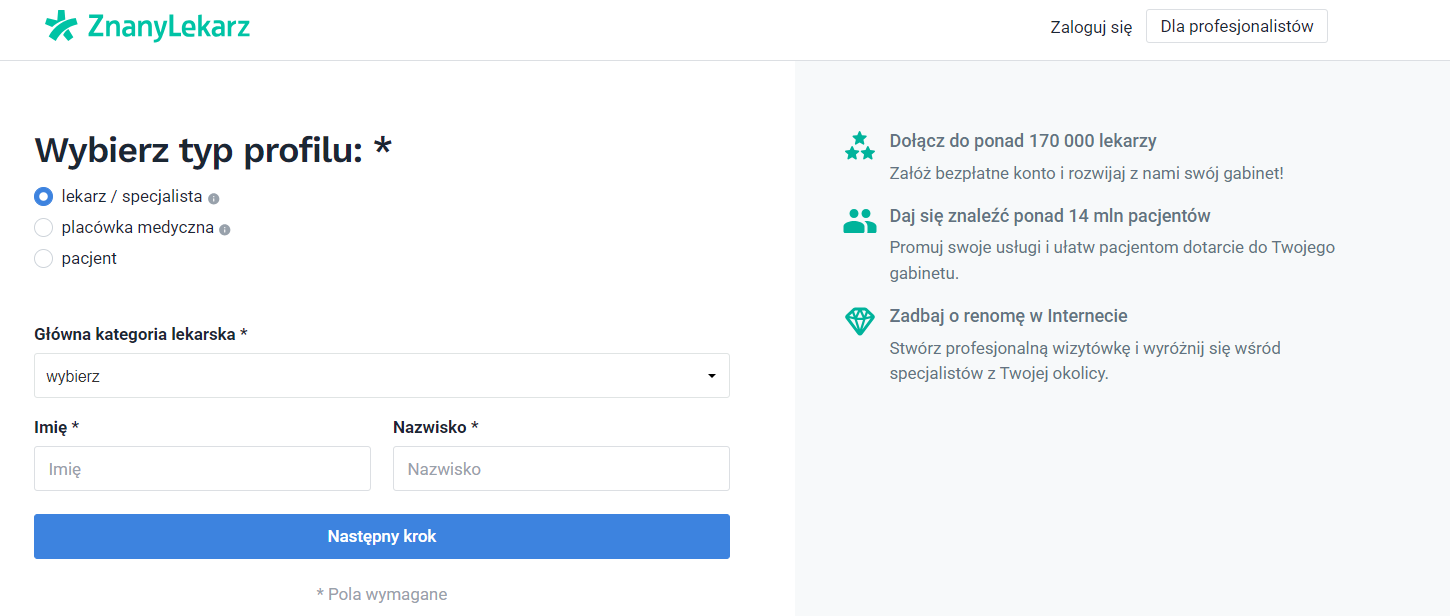Click the Pola wymagane note
Image resolution: width=1450 pixels, height=616 pixels.
click(381, 593)
